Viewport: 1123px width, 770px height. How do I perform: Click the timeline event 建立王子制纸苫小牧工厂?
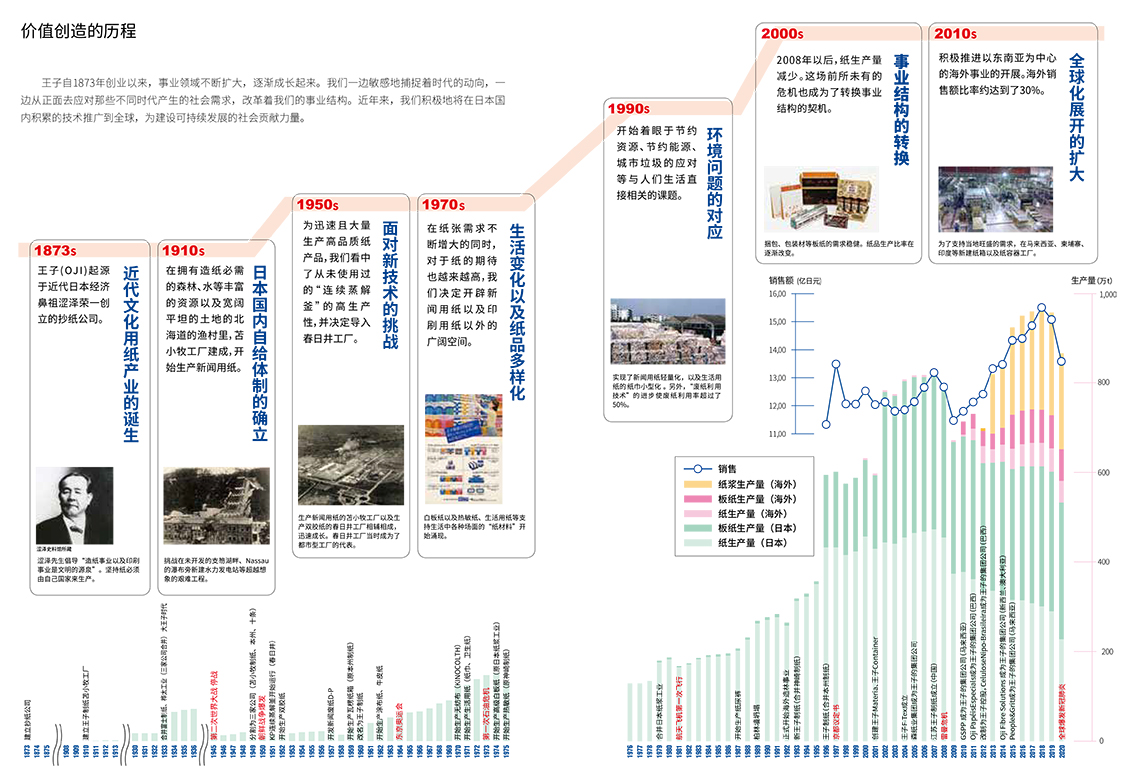[x=85, y=703]
